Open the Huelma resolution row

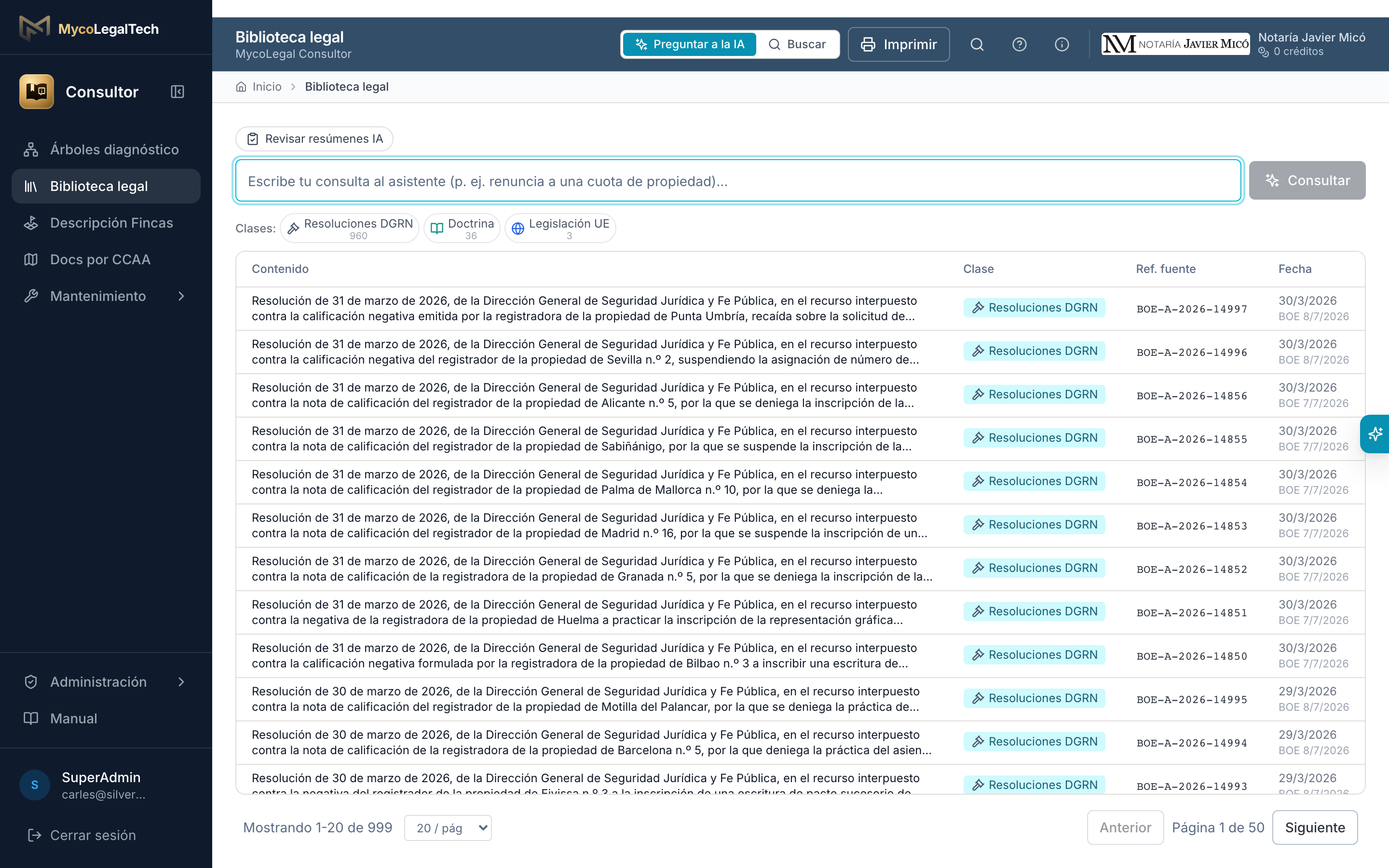[800, 612]
